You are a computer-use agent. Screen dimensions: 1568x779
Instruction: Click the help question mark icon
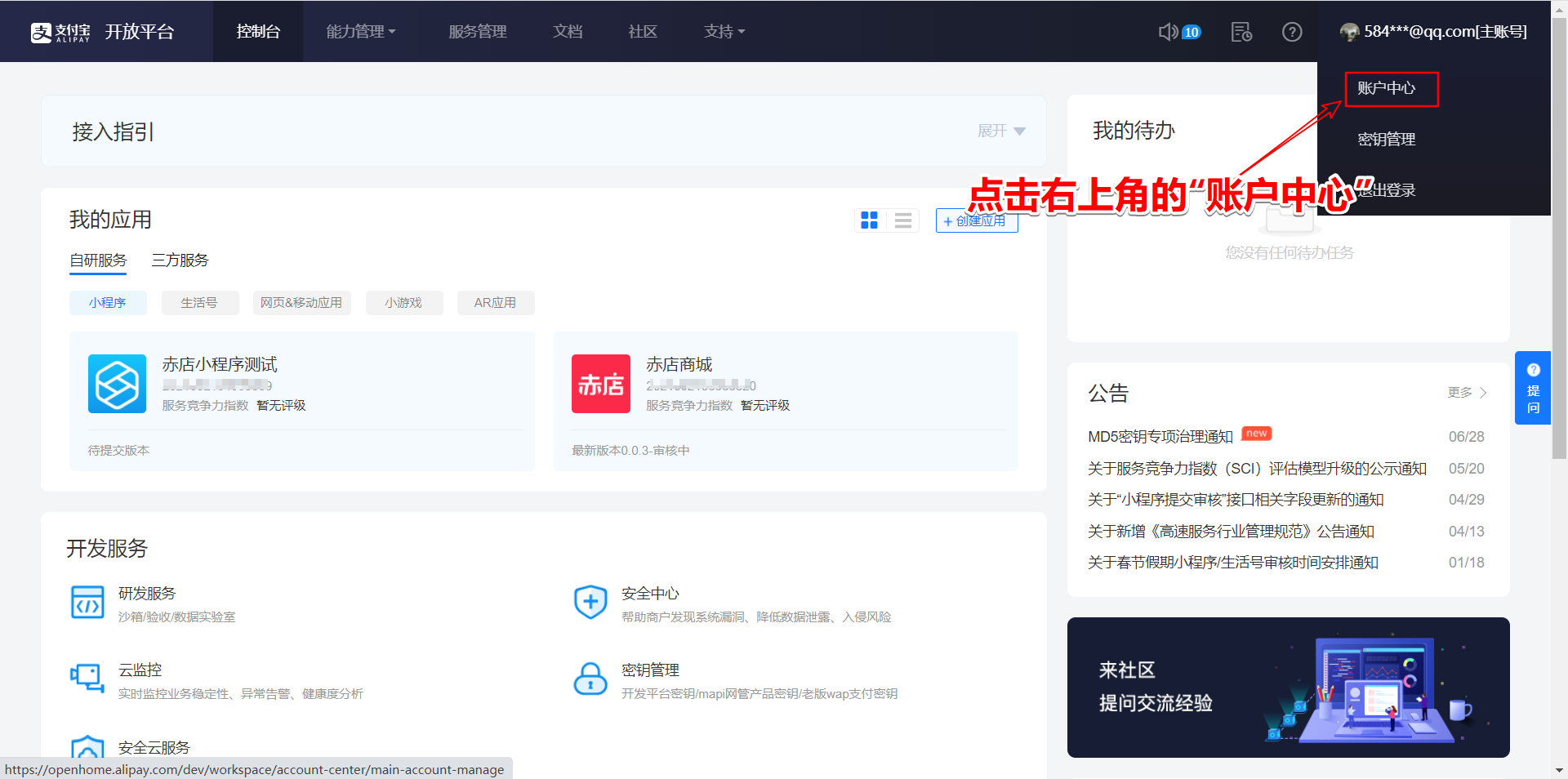(1292, 32)
